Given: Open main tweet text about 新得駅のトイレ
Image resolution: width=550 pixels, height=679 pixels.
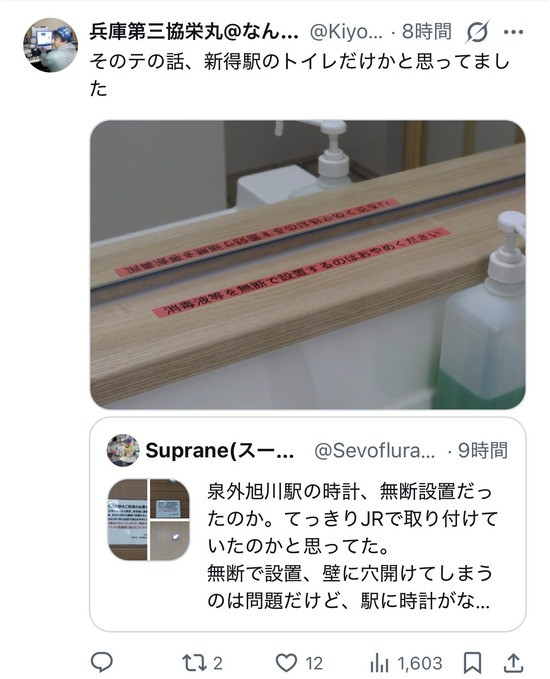Looking at the screenshot, I should tap(299, 75).
